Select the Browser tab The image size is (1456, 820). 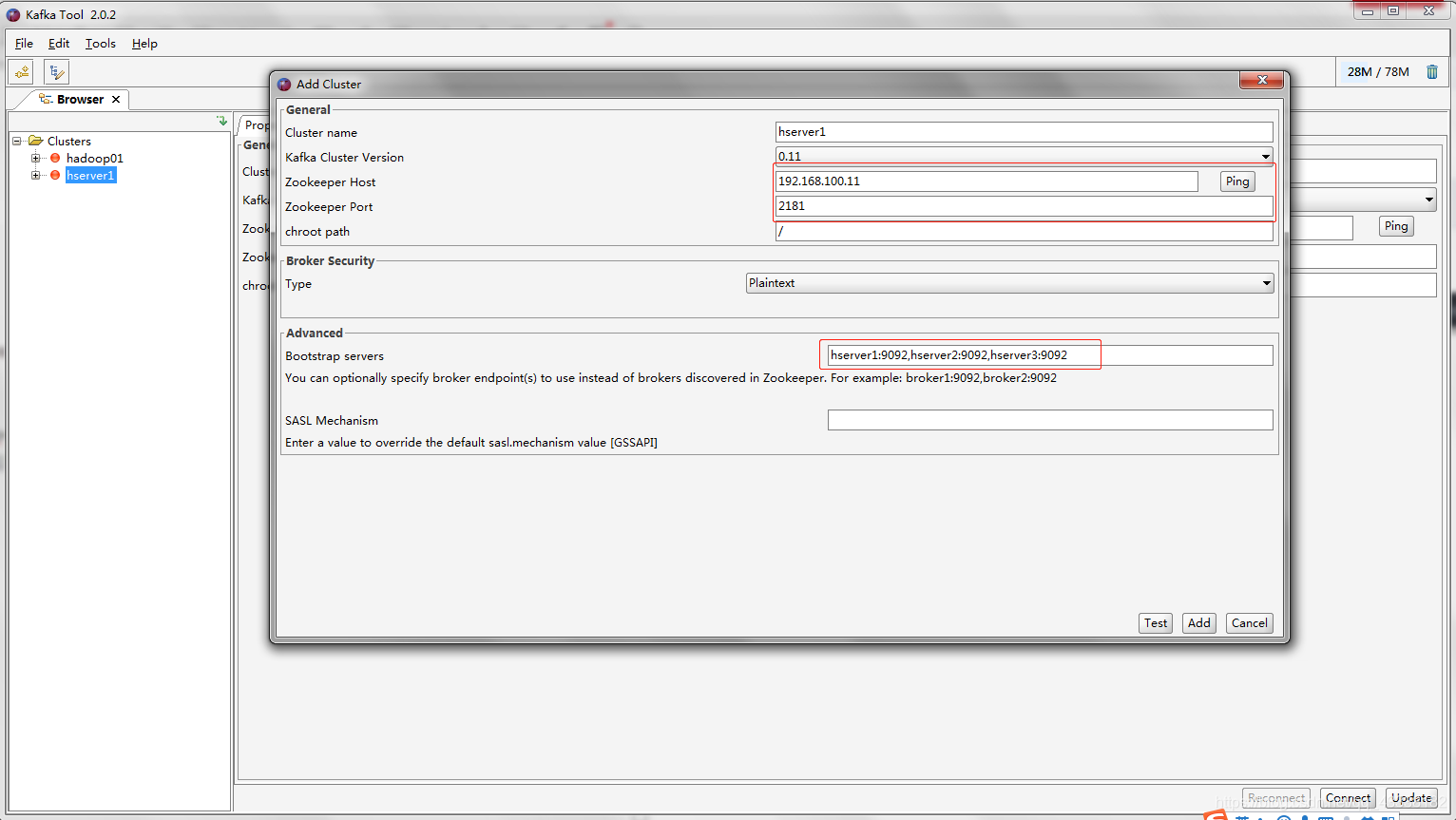click(x=80, y=99)
